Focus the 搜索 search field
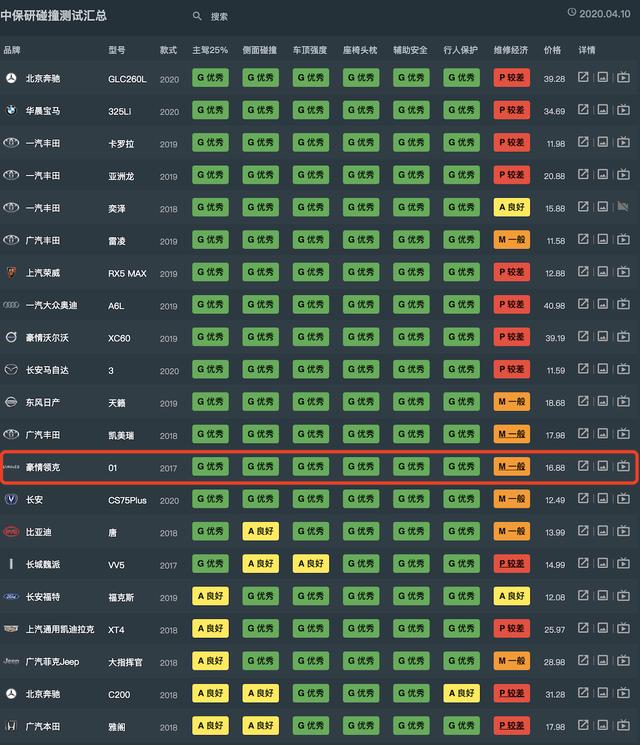 (219, 17)
